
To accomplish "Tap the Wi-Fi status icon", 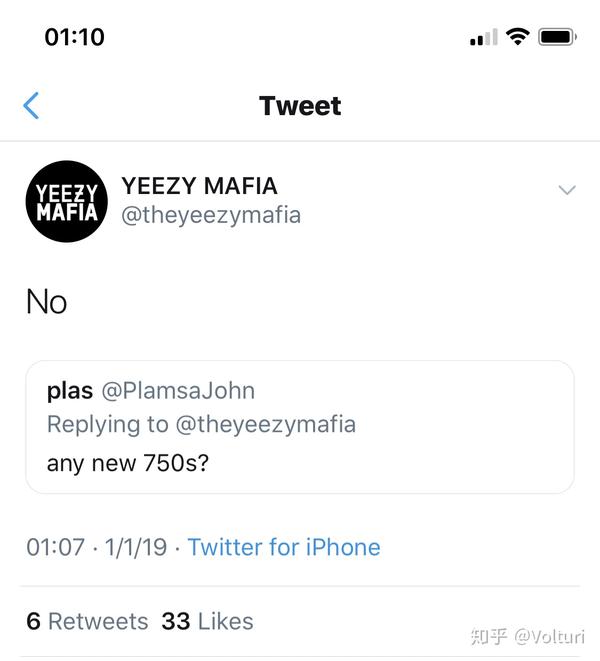I will [x=517, y=37].
